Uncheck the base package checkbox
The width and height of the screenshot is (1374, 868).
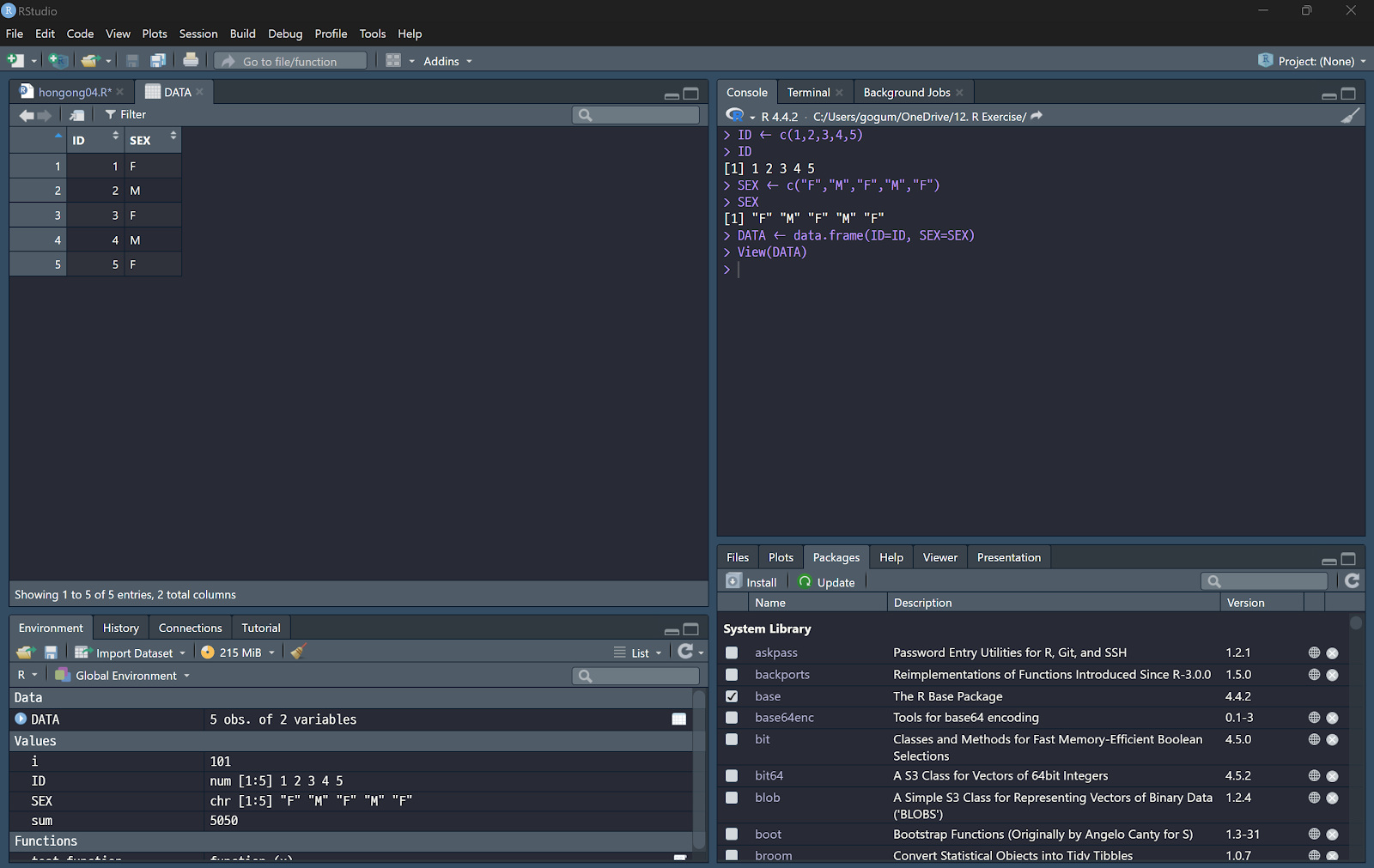[x=732, y=696]
